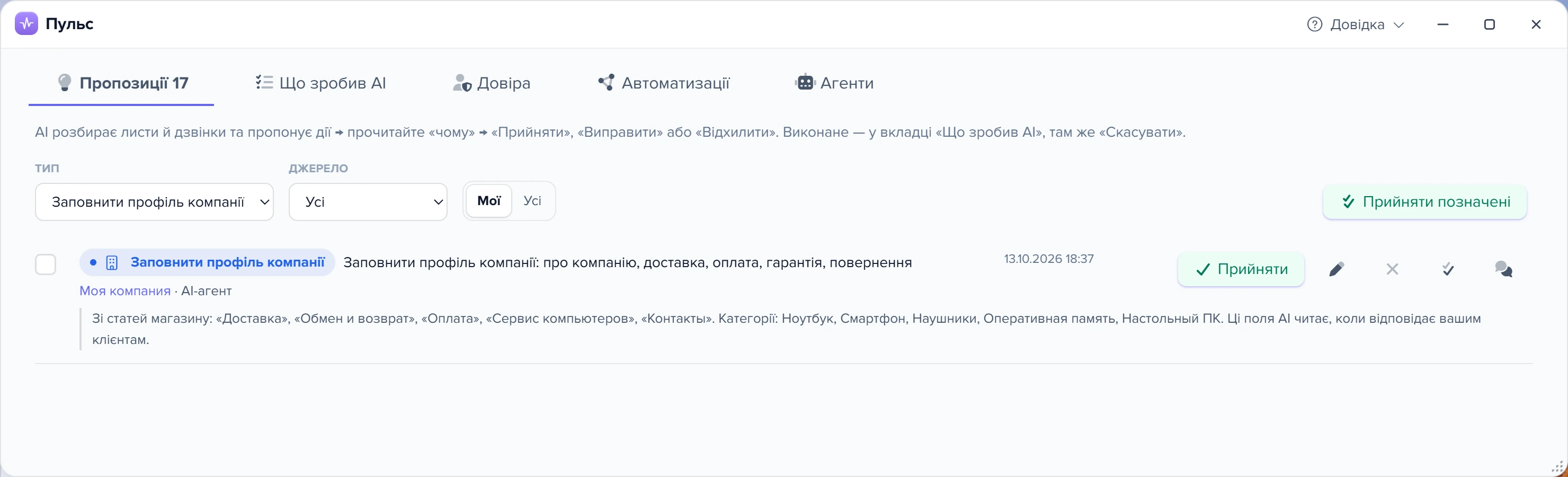Close the Пульс window

point(1536,24)
